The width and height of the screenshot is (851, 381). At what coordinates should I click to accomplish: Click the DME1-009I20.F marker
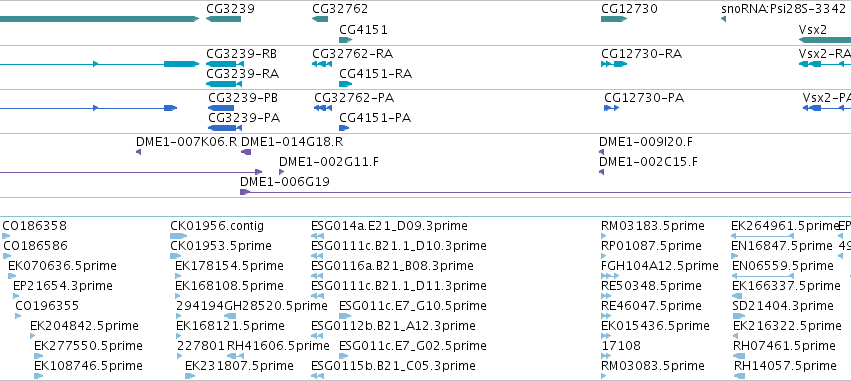click(x=601, y=152)
